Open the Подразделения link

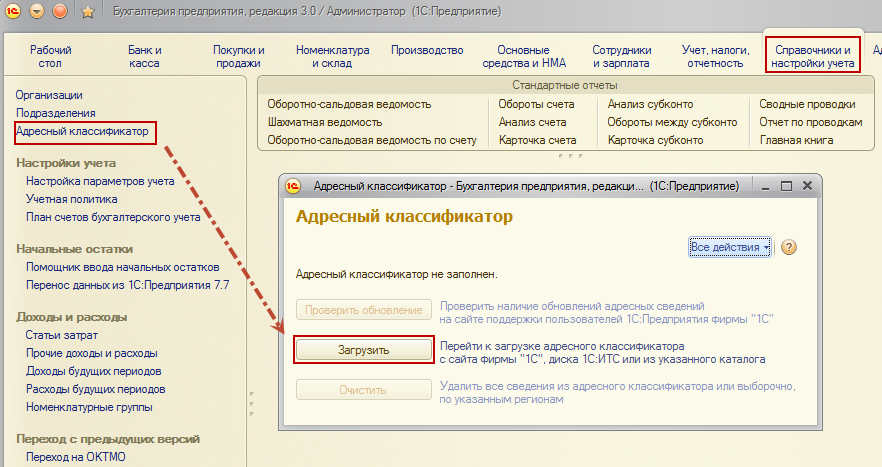coord(55,113)
